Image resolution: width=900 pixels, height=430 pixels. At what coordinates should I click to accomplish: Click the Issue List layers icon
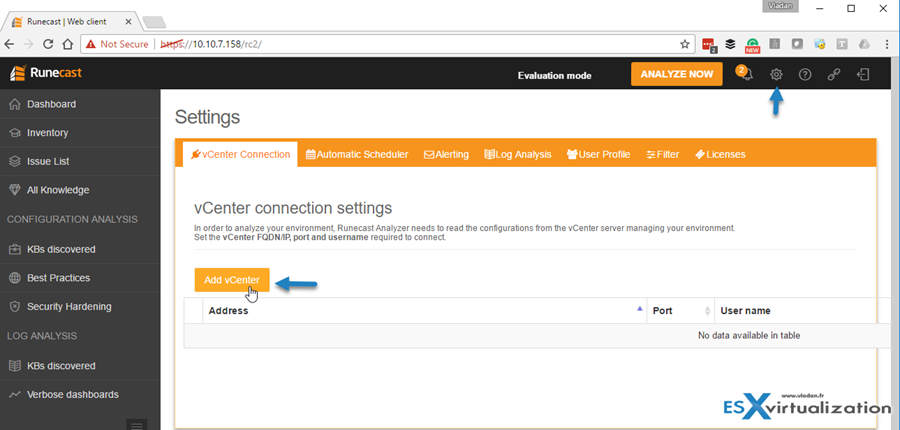pyautogui.click(x=15, y=161)
